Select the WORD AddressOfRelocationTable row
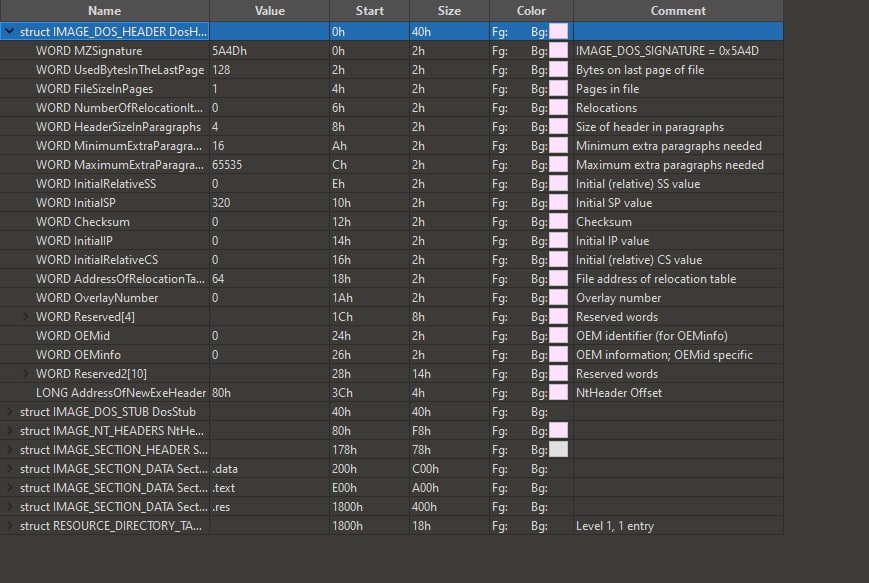869x583 pixels. [x=391, y=279]
